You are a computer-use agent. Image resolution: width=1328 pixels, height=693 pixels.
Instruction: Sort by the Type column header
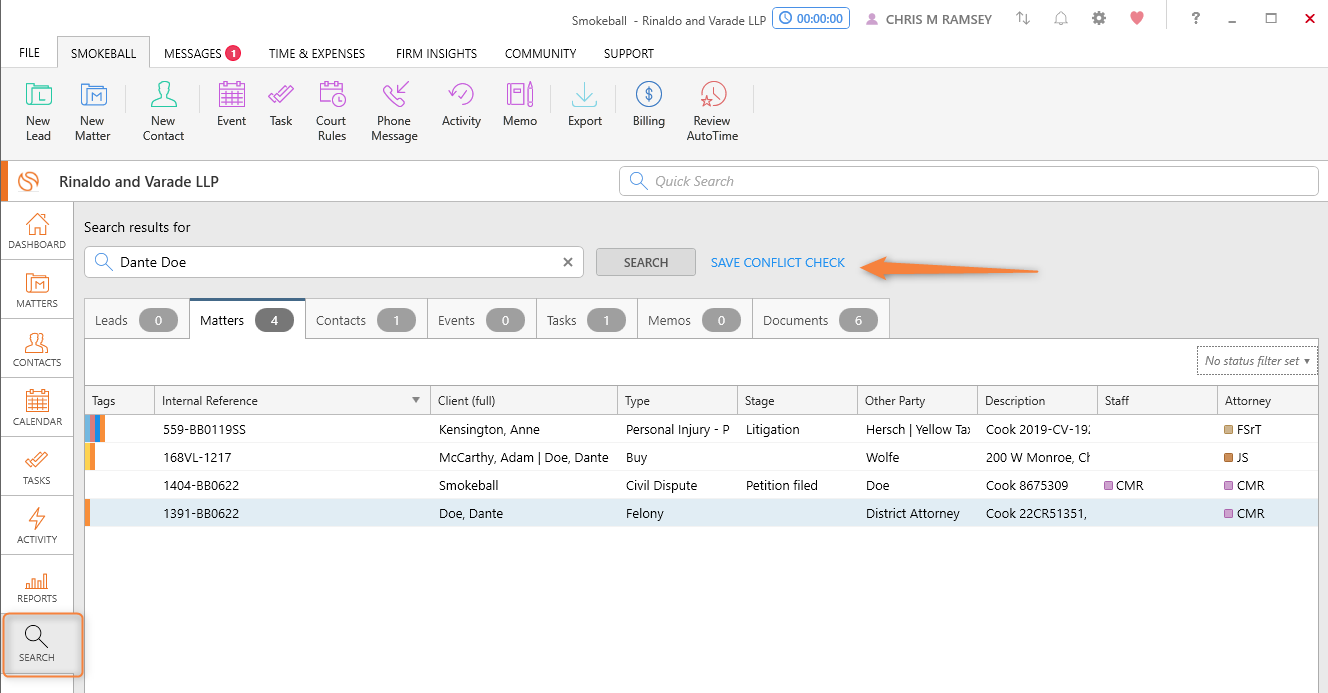point(677,400)
